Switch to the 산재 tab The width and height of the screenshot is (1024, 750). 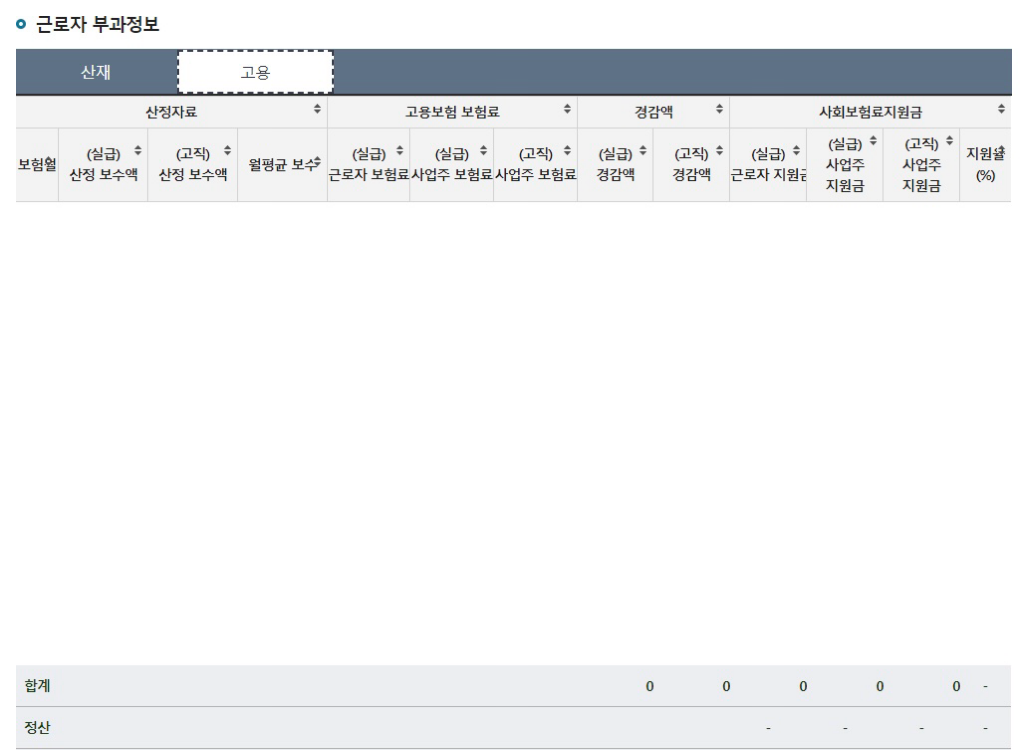coord(96,71)
